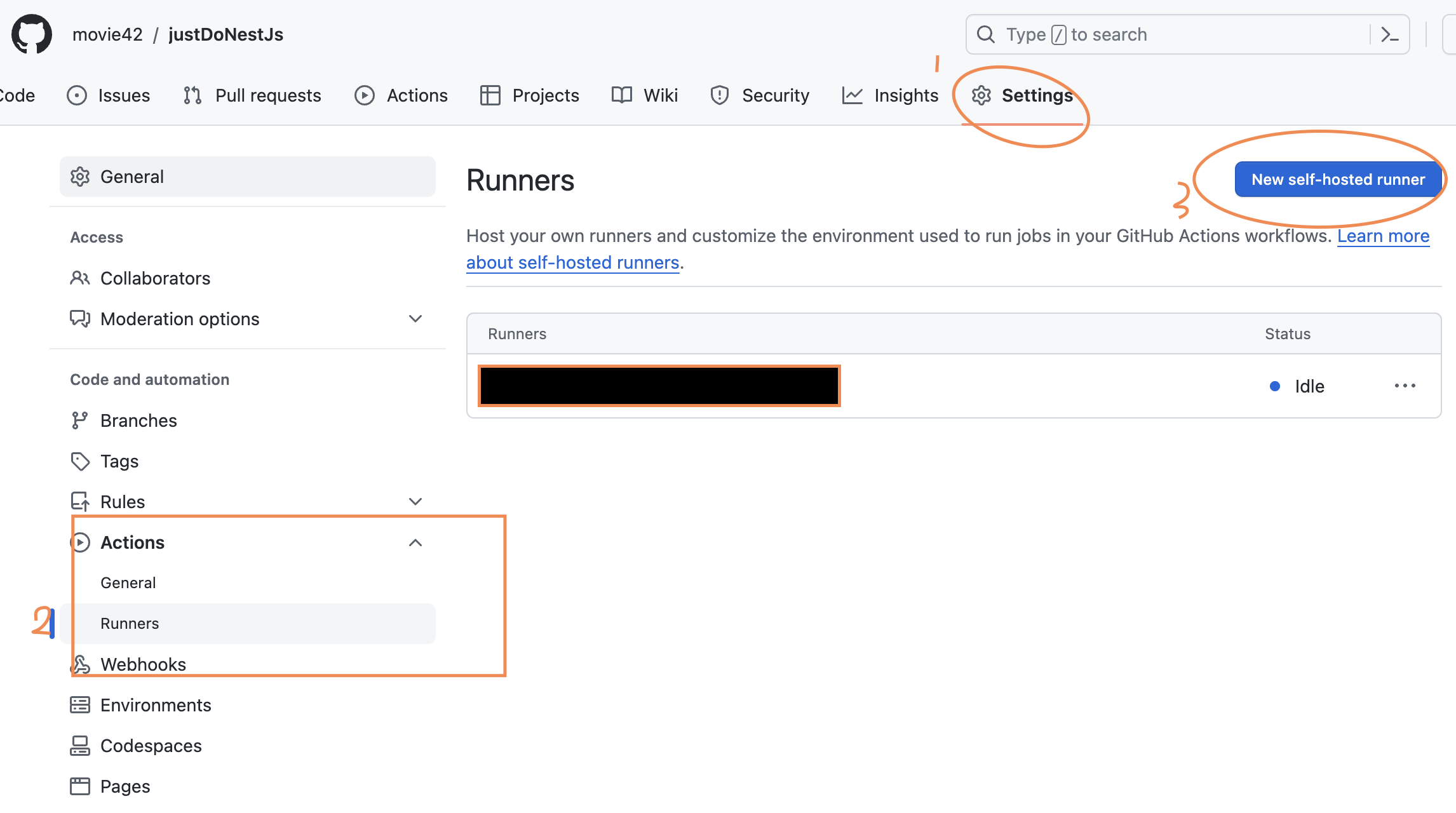1456x813 pixels.
Task: Open the Projects tab
Action: pyautogui.click(x=530, y=95)
